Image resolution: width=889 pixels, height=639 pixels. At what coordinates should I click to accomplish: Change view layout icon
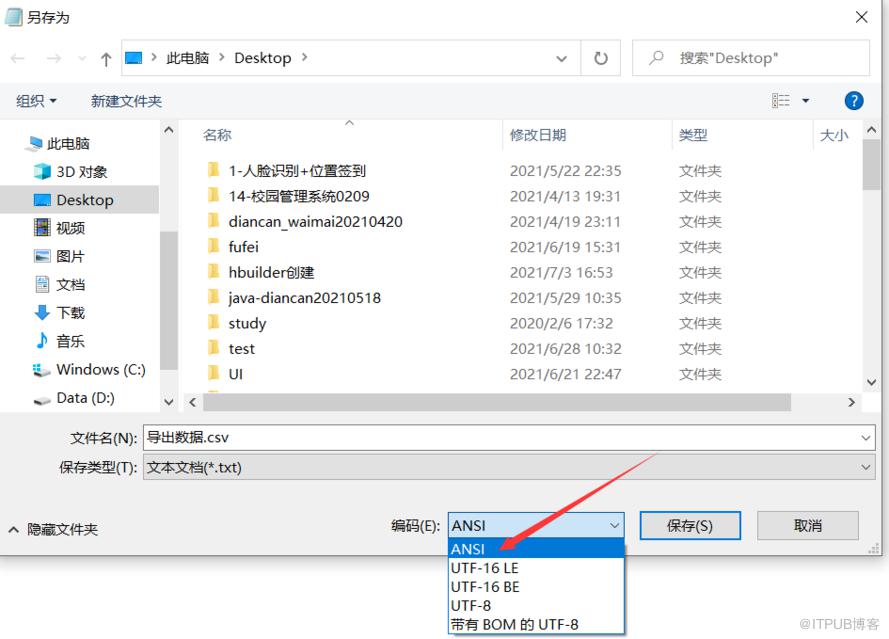pyautogui.click(x=781, y=101)
